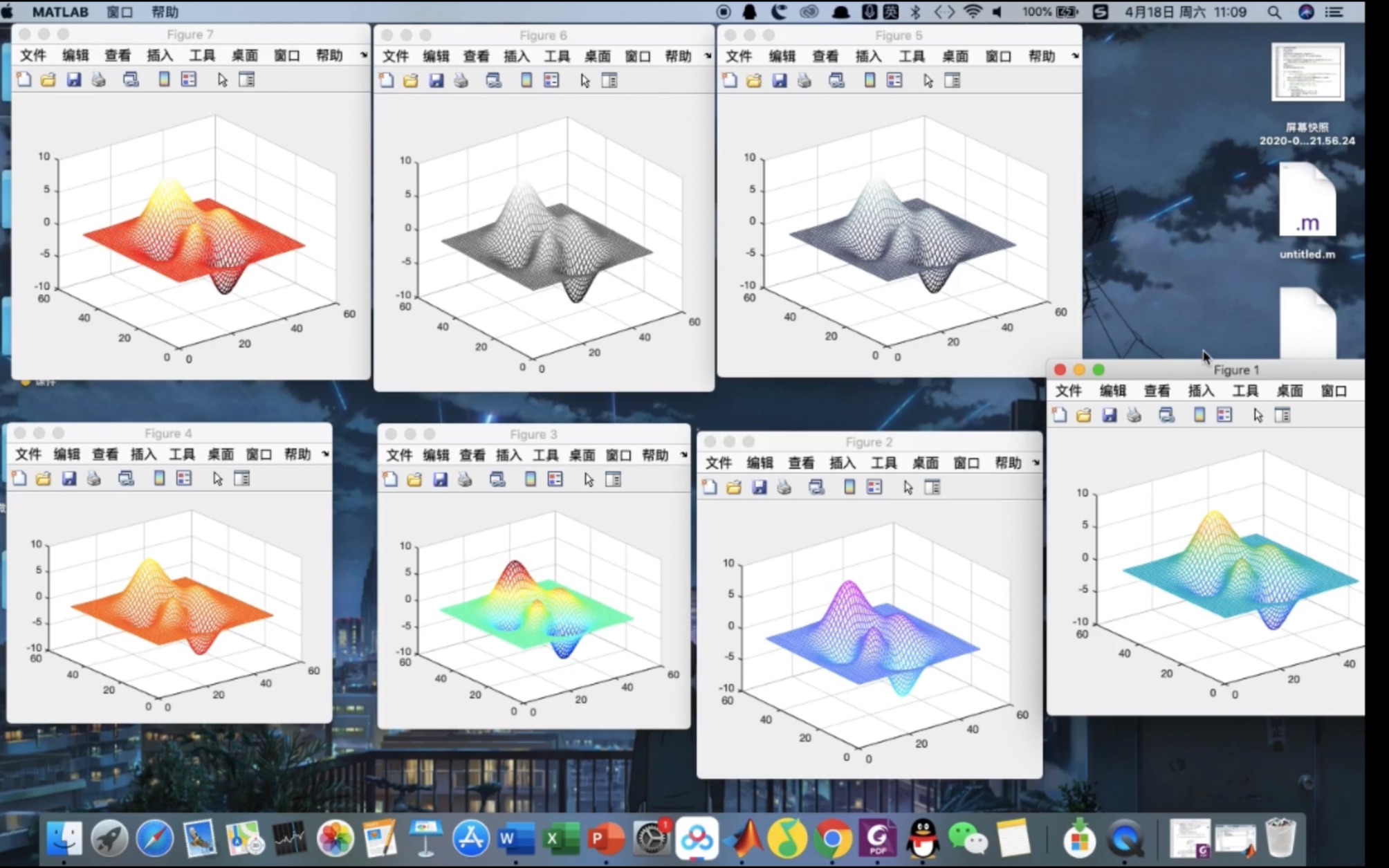Save Figure 5 using the floppy icon
This screenshot has width=1389, height=868.
779,81
